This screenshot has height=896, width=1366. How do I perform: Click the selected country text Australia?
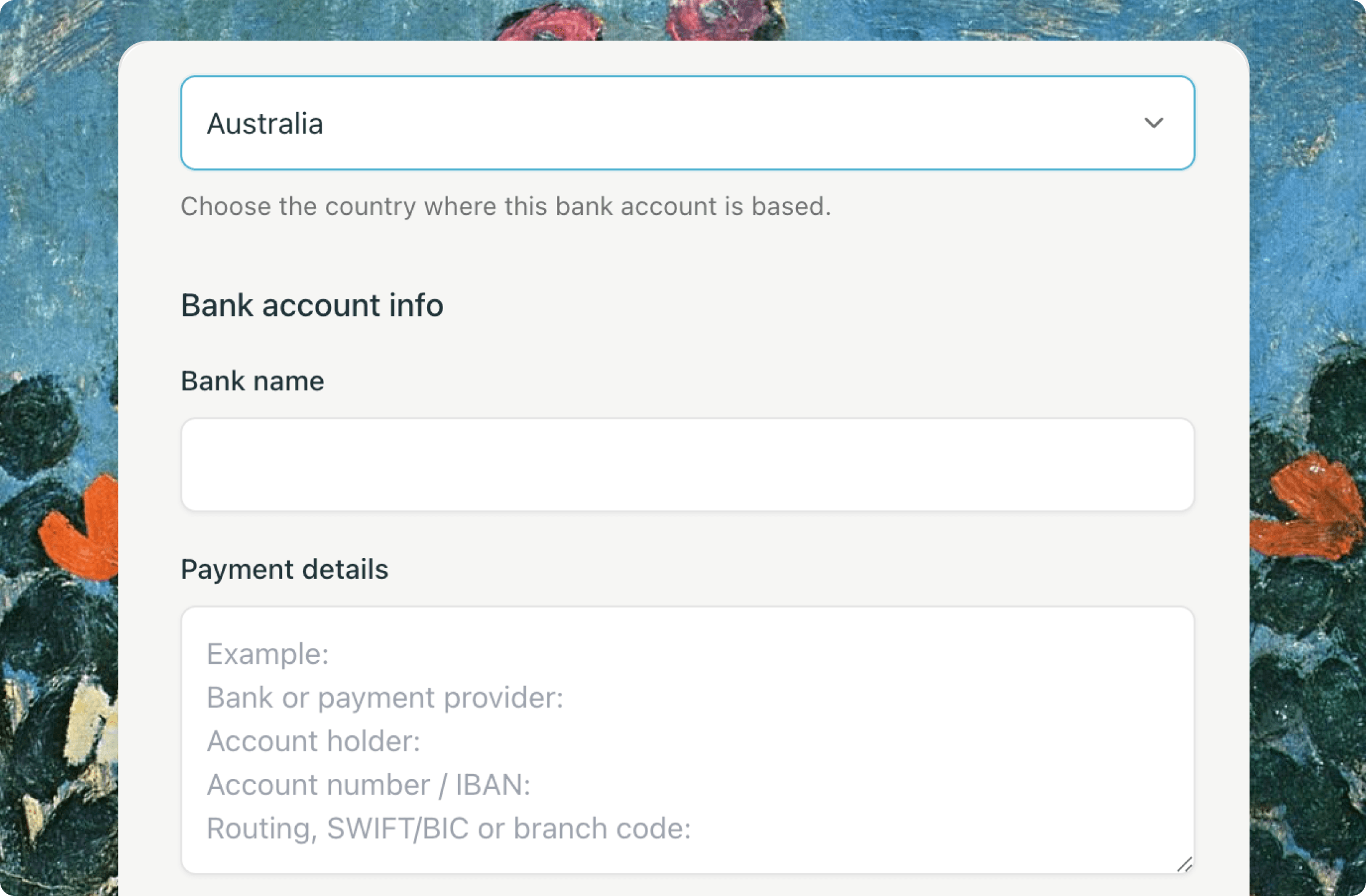265,123
